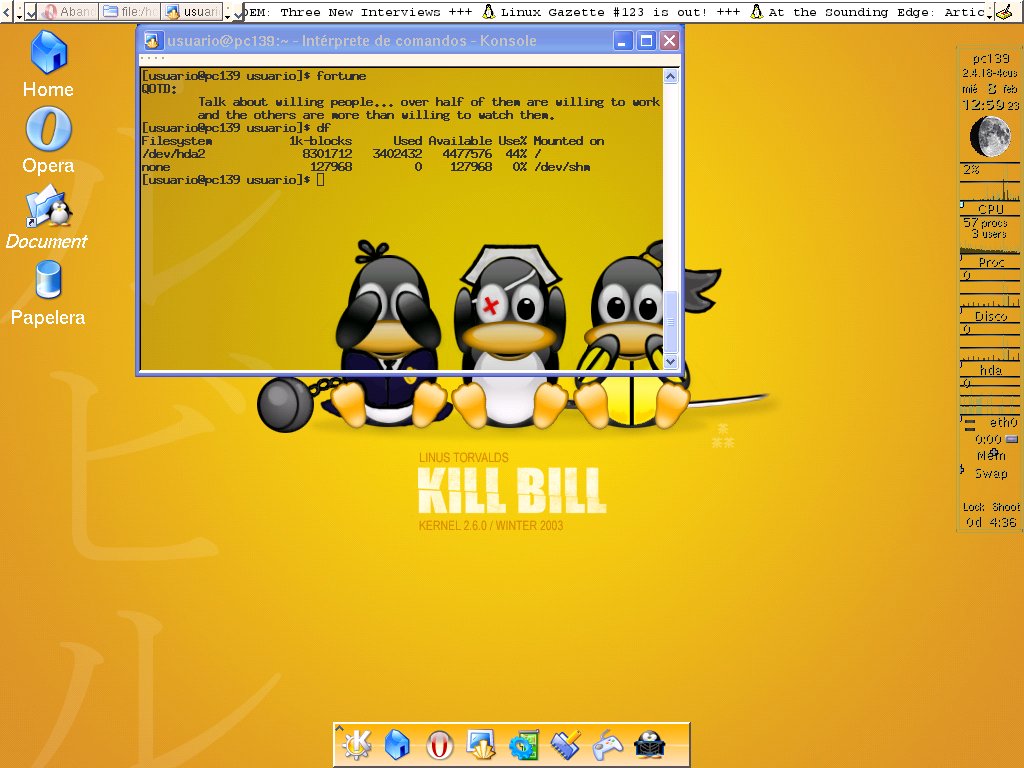Click the Lock button in gkrellm

[x=973, y=507]
